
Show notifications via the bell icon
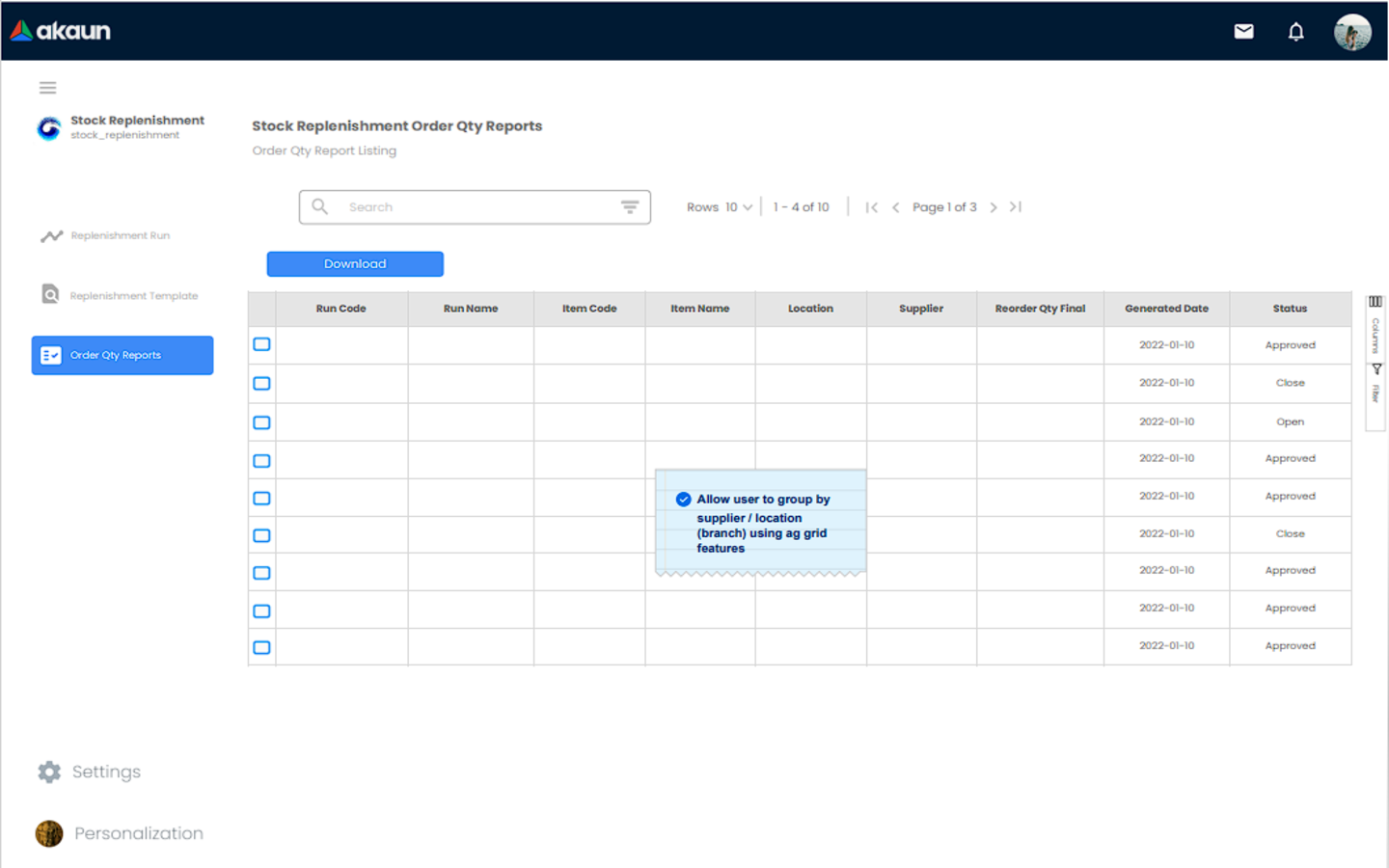tap(1295, 32)
